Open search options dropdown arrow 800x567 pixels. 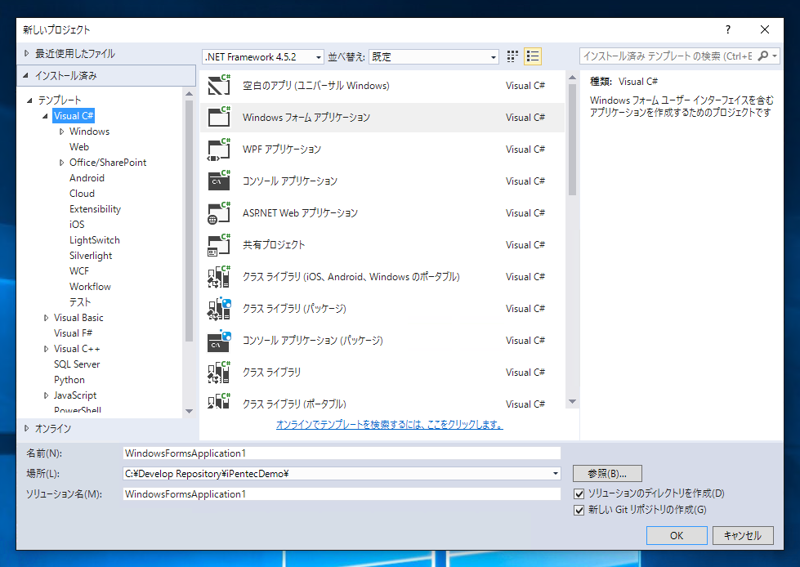pyautogui.click(x=774, y=56)
